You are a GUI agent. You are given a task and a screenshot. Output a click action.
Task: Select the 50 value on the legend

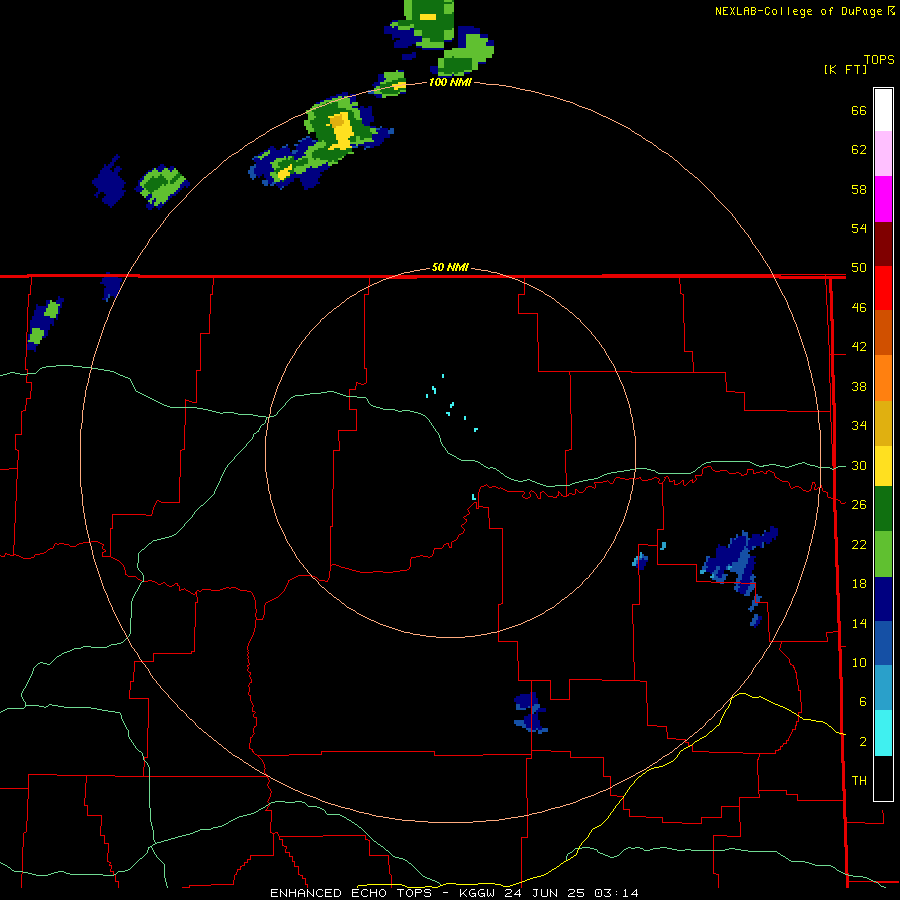(859, 268)
